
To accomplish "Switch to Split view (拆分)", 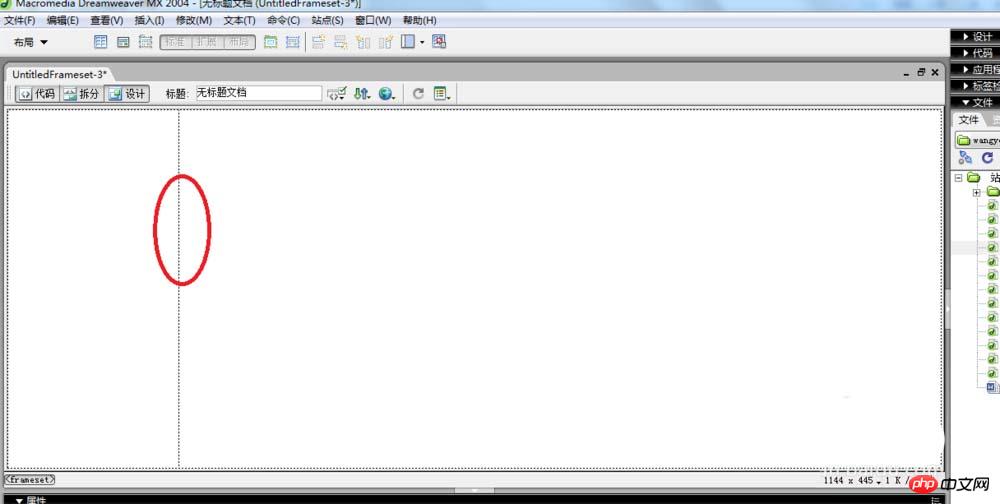I will tap(82, 94).
